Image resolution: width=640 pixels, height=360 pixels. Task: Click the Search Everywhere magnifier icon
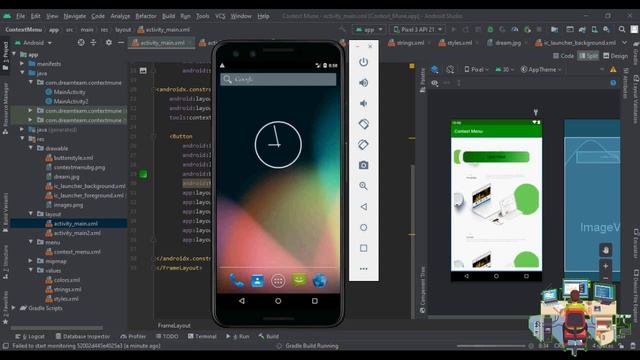622,29
